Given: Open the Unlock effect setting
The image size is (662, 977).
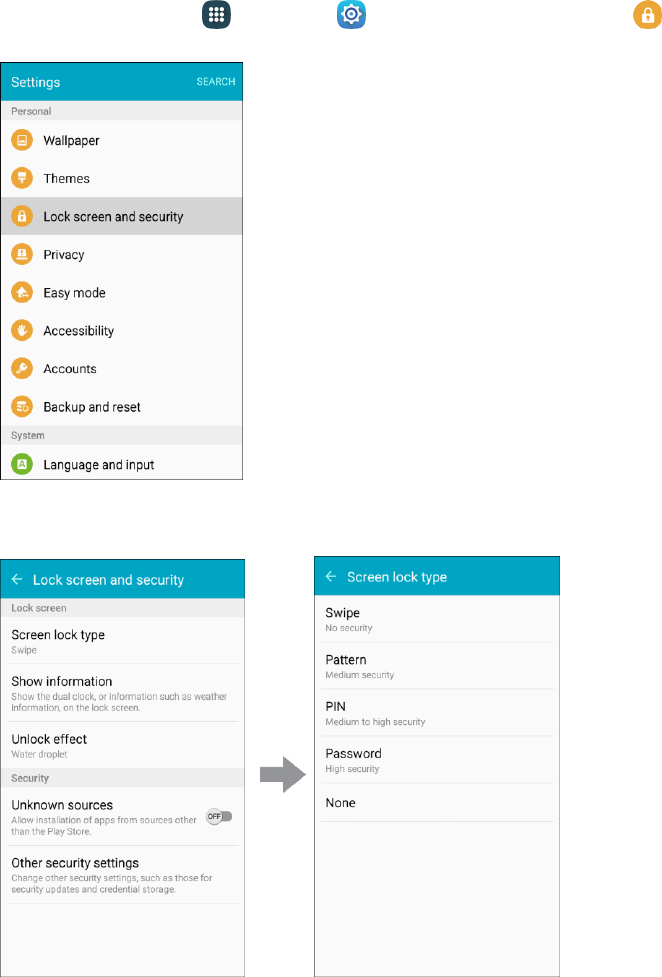Looking at the screenshot, I should point(123,745).
